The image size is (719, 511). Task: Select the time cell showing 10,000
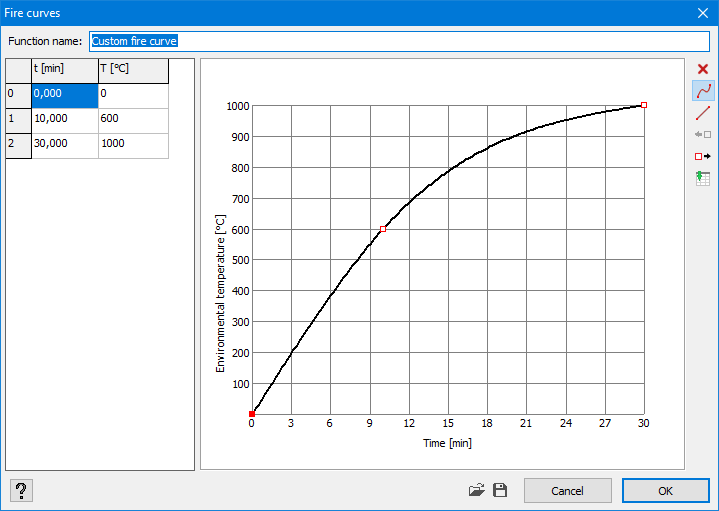(x=65, y=119)
